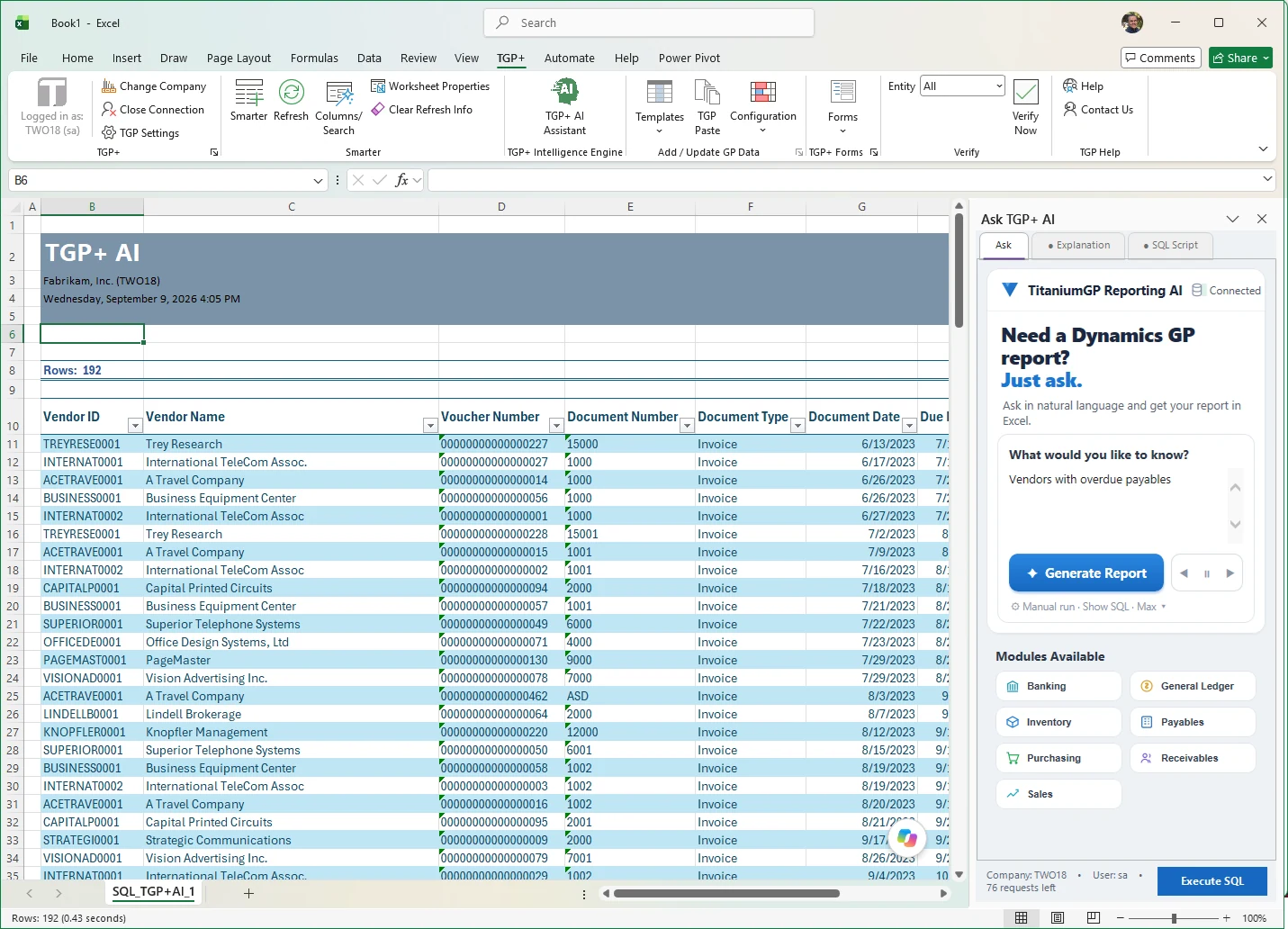Open the File menu
Image resolution: width=1288 pixels, height=929 pixels.
29,59
